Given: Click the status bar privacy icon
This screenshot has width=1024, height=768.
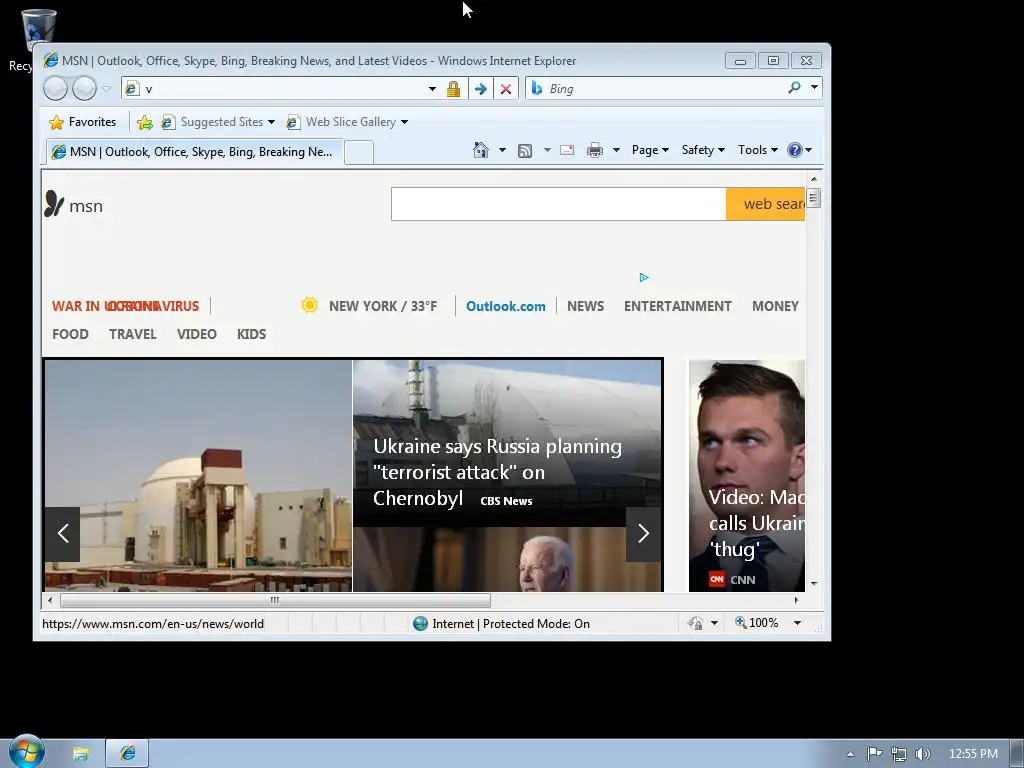Looking at the screenshot, I should click(695, 624).
